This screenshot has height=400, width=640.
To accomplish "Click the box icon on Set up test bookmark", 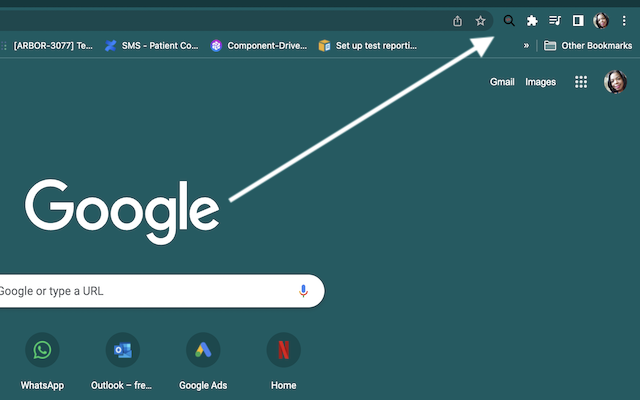I will [324, 46].
